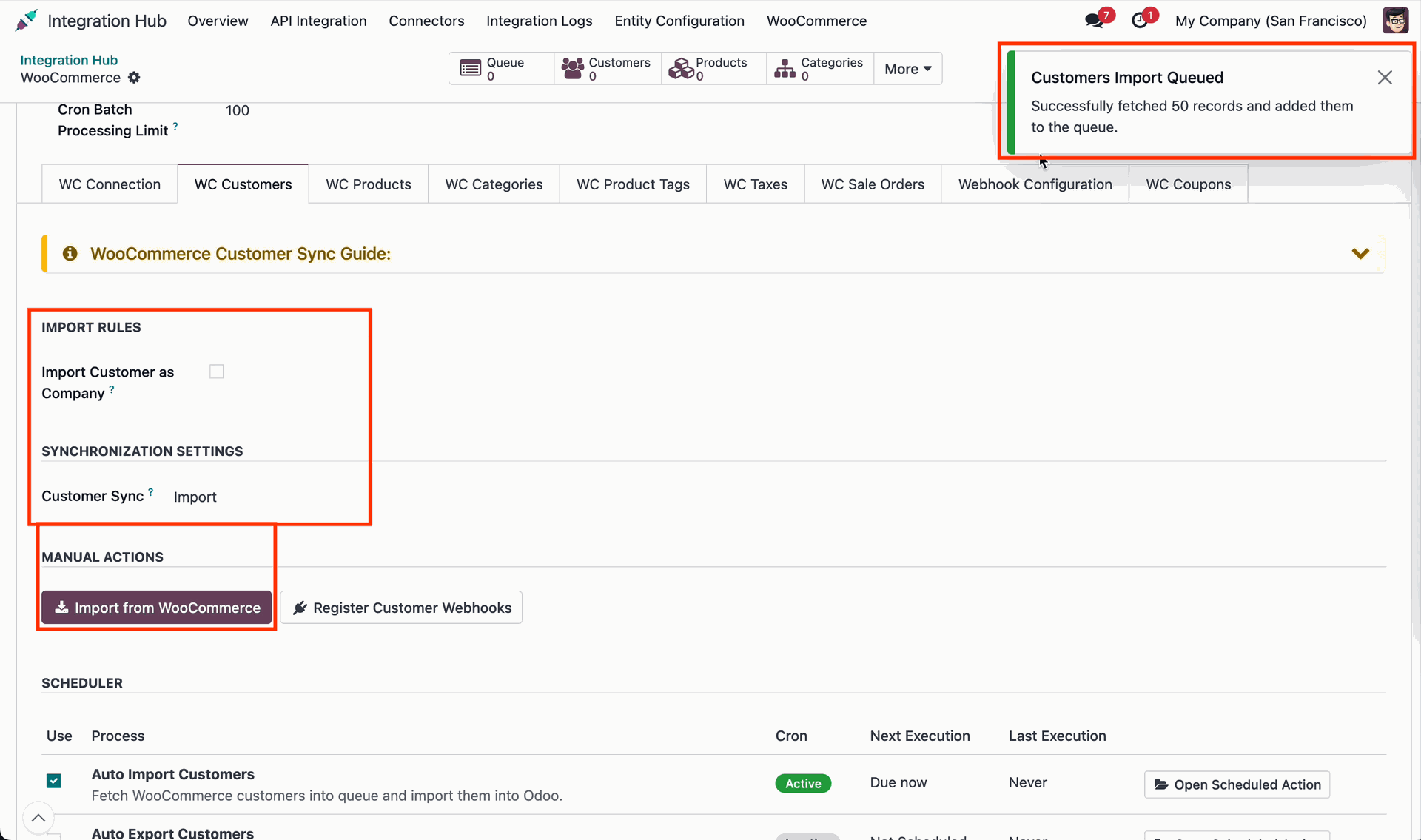This screenshot has height=840, width=1421.
Task: Switch to the WC Coupons tab
Action: pos(1189,184)
